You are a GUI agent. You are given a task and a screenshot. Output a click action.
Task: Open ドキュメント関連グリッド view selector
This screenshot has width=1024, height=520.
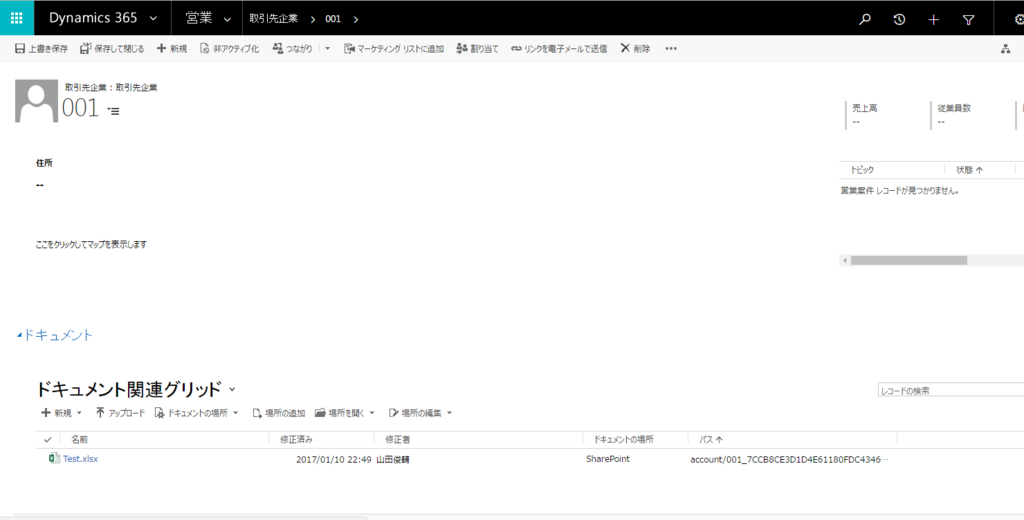point(232,390)
